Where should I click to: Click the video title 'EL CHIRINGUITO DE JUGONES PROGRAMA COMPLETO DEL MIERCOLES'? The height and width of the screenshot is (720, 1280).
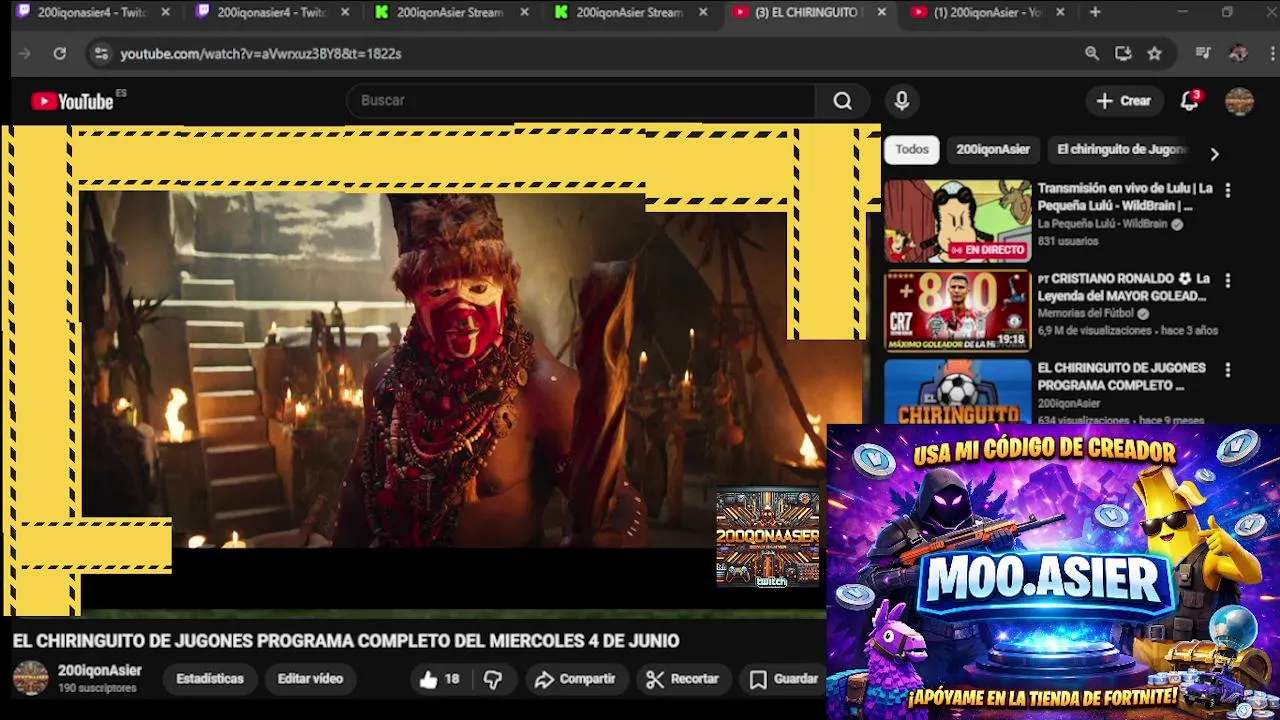(x=346, y=641)
